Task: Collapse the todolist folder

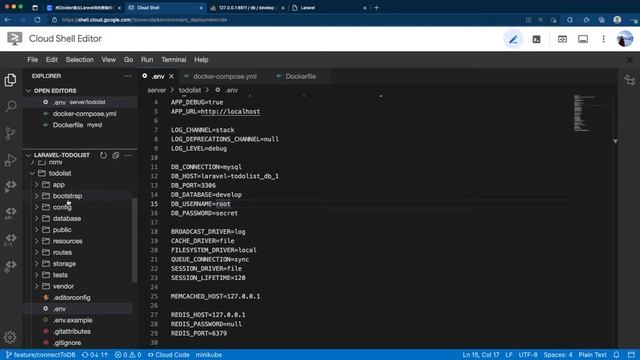Action: point(33,173)
